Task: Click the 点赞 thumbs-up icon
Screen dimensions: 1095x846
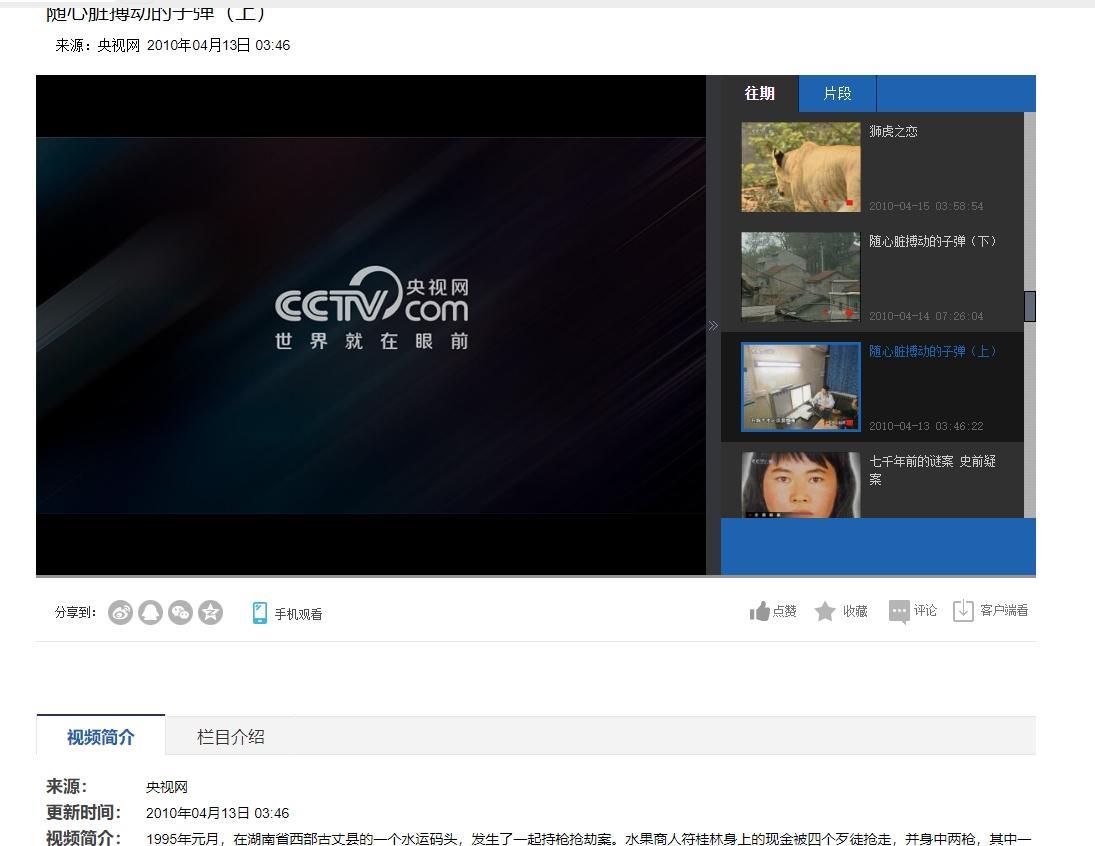Action: pos(759,611)
